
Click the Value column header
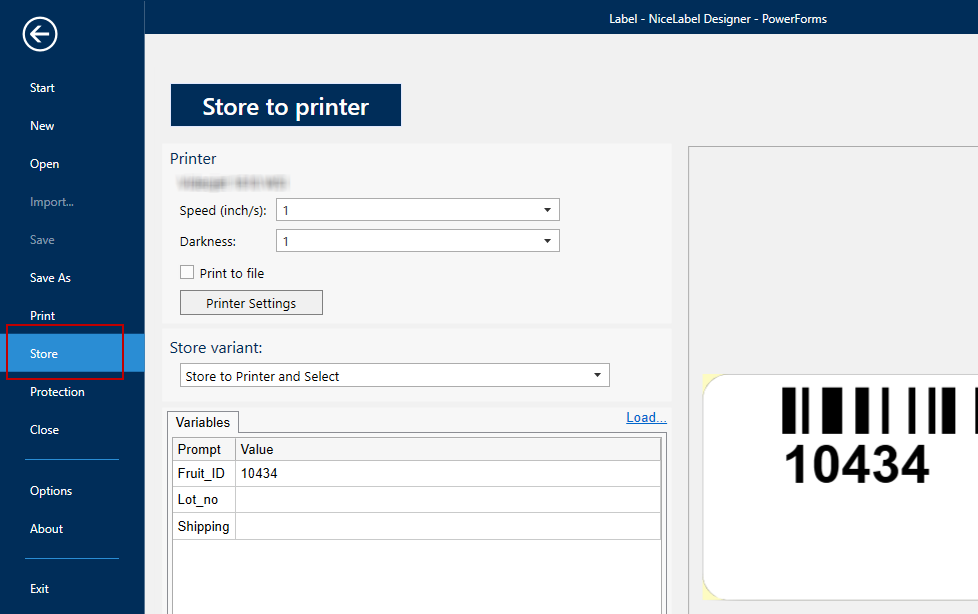point(448,449)
